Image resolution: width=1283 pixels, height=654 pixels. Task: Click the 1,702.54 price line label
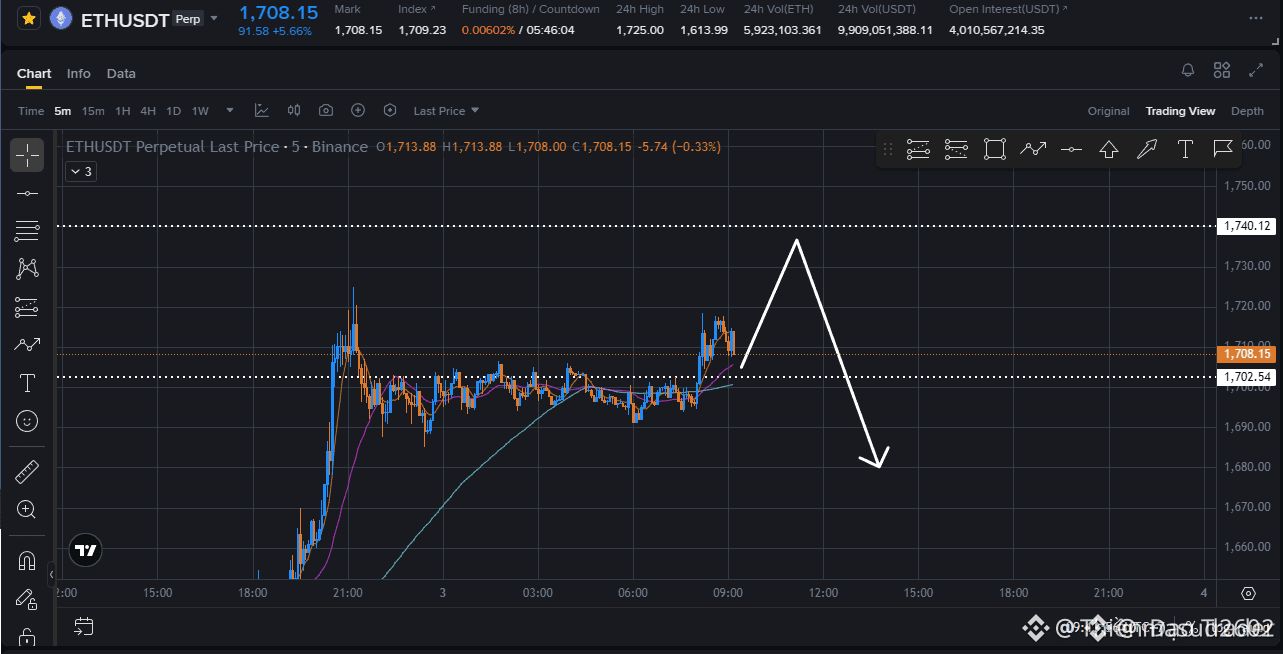tap(1246, 377)
